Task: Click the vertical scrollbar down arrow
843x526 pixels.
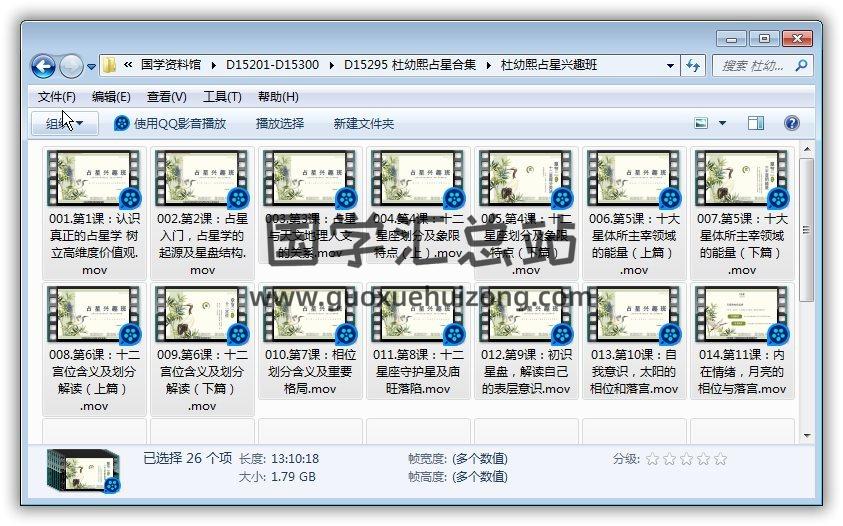Action: click(x=806, y=434)
